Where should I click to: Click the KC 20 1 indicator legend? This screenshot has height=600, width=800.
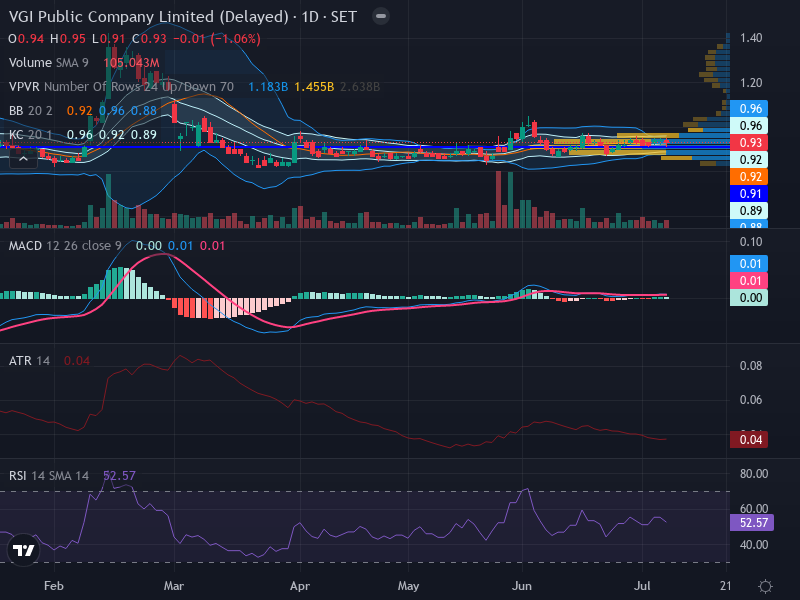tap(31, 135)
